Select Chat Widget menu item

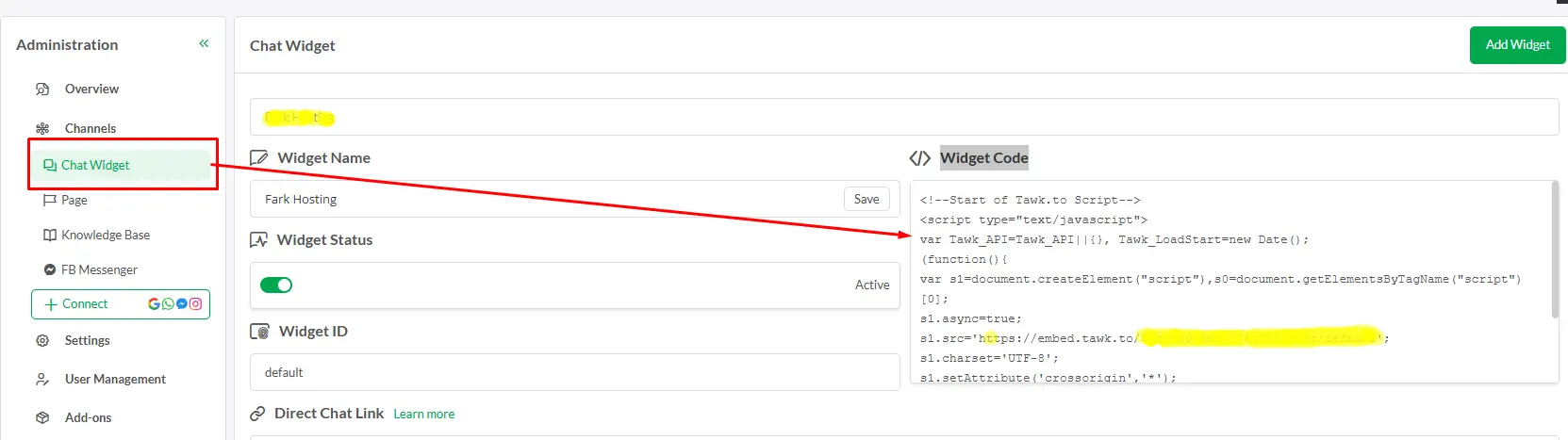pos(121,165)
